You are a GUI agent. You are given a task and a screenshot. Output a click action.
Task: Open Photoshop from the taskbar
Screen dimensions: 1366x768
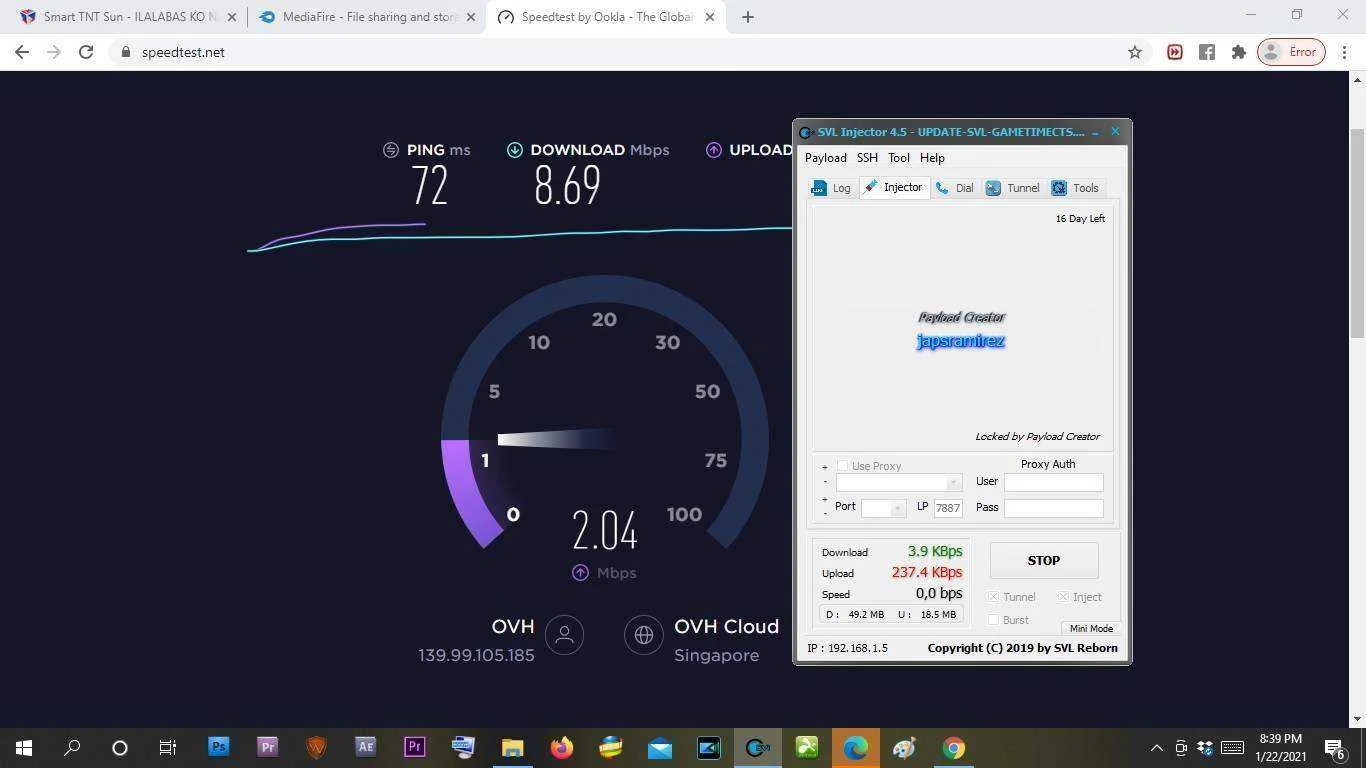tap(218, 747)
